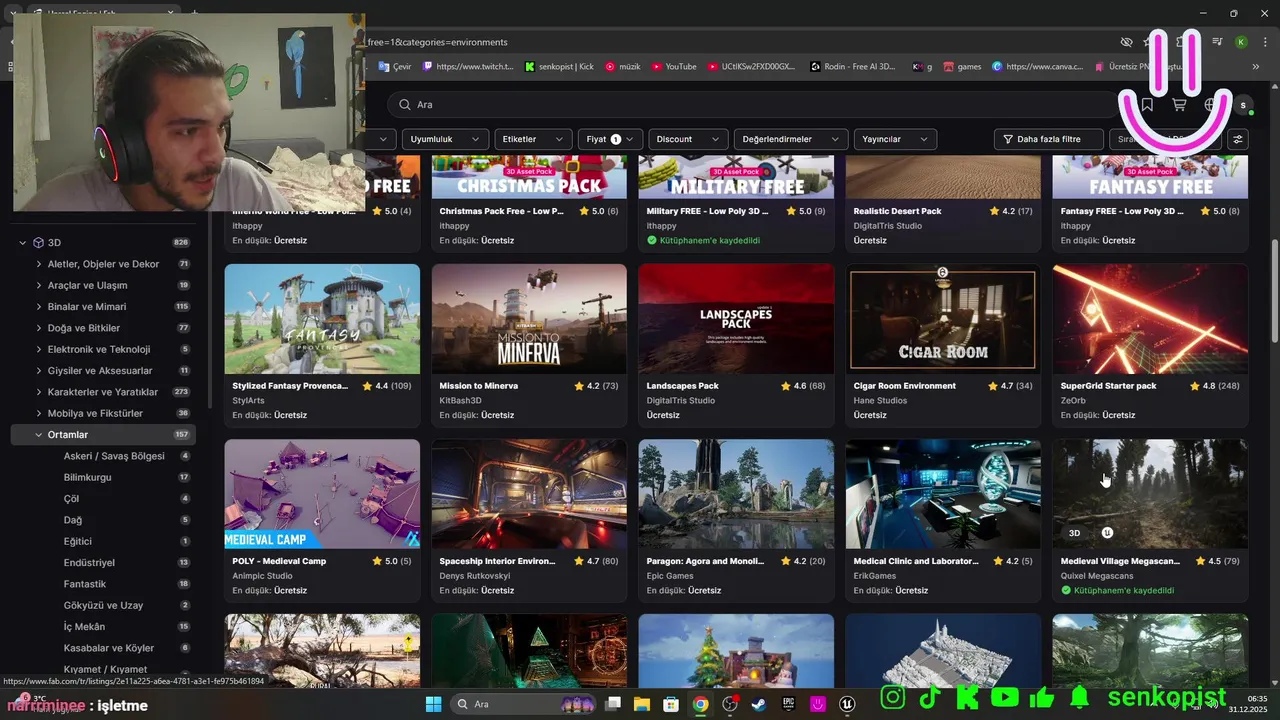Select Endüstriyel subcategory

point(89,563)
